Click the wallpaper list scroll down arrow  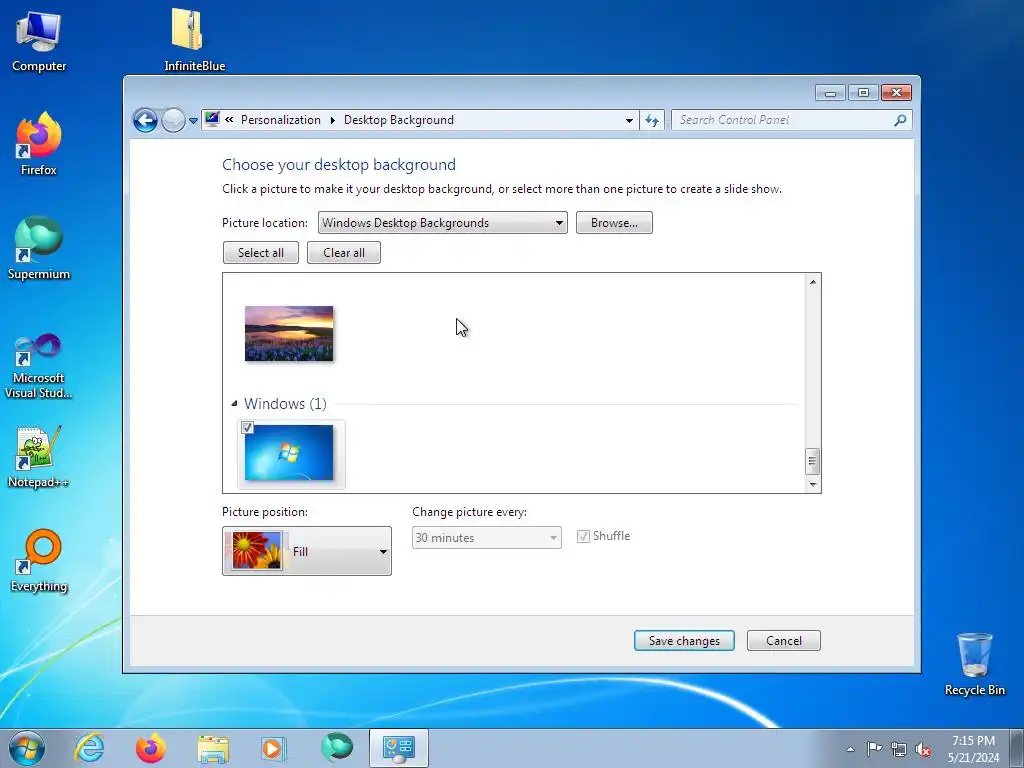point(812,485)
